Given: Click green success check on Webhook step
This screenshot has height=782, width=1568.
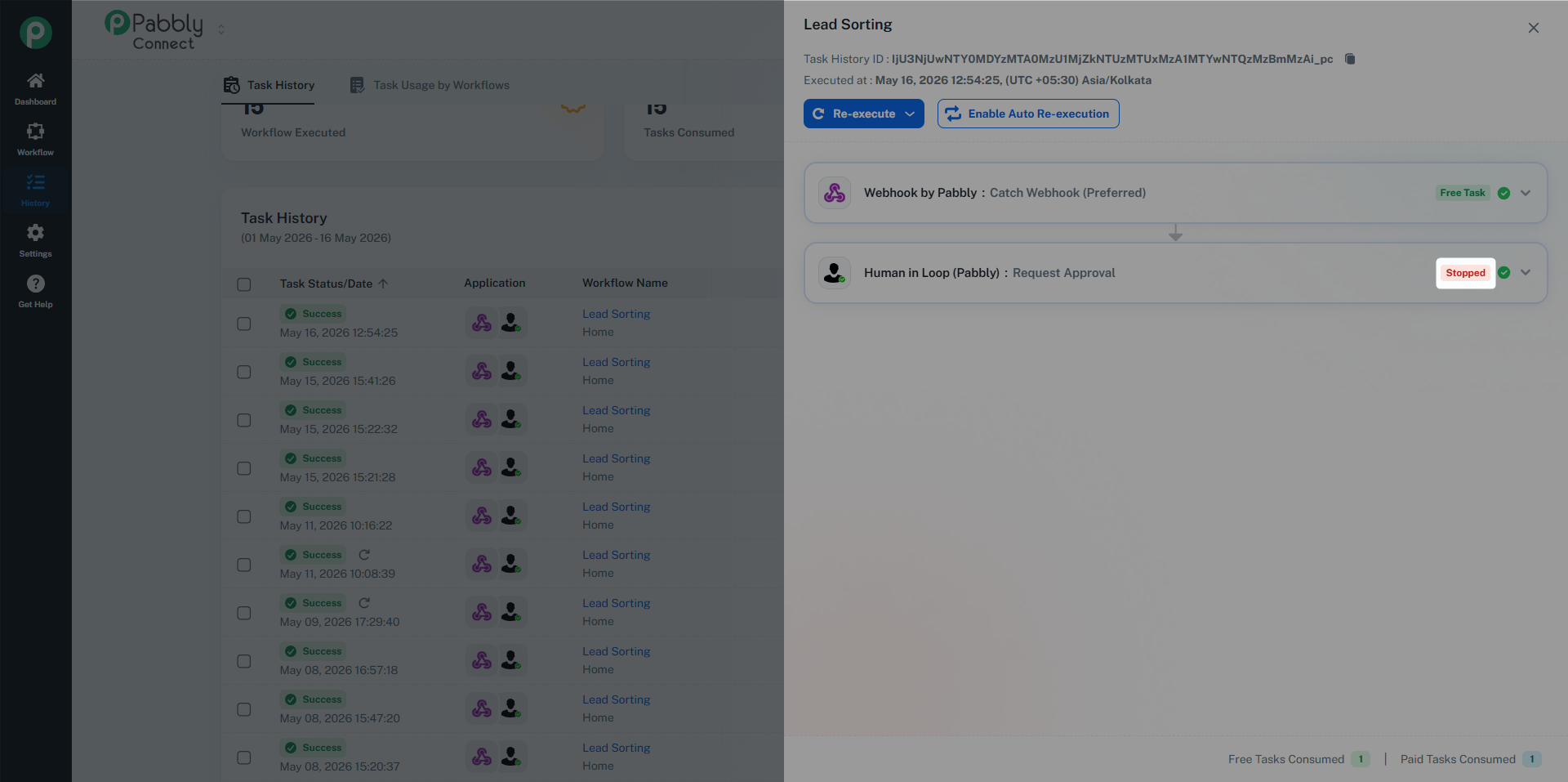Looking at the screenshot, I should [1503, 193].
